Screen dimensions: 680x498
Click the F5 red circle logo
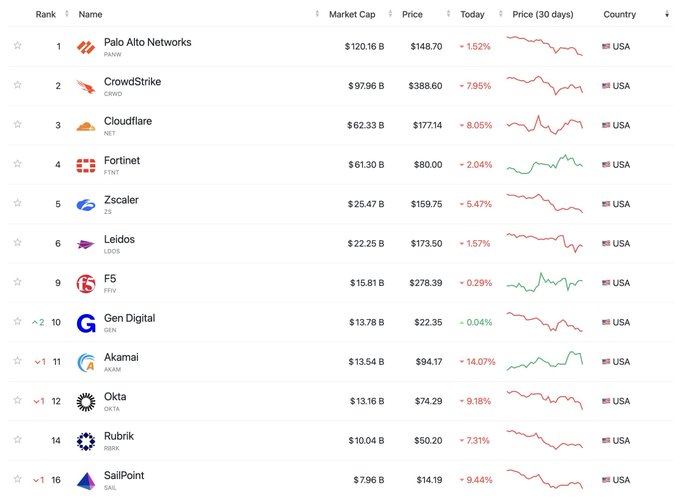85,283
